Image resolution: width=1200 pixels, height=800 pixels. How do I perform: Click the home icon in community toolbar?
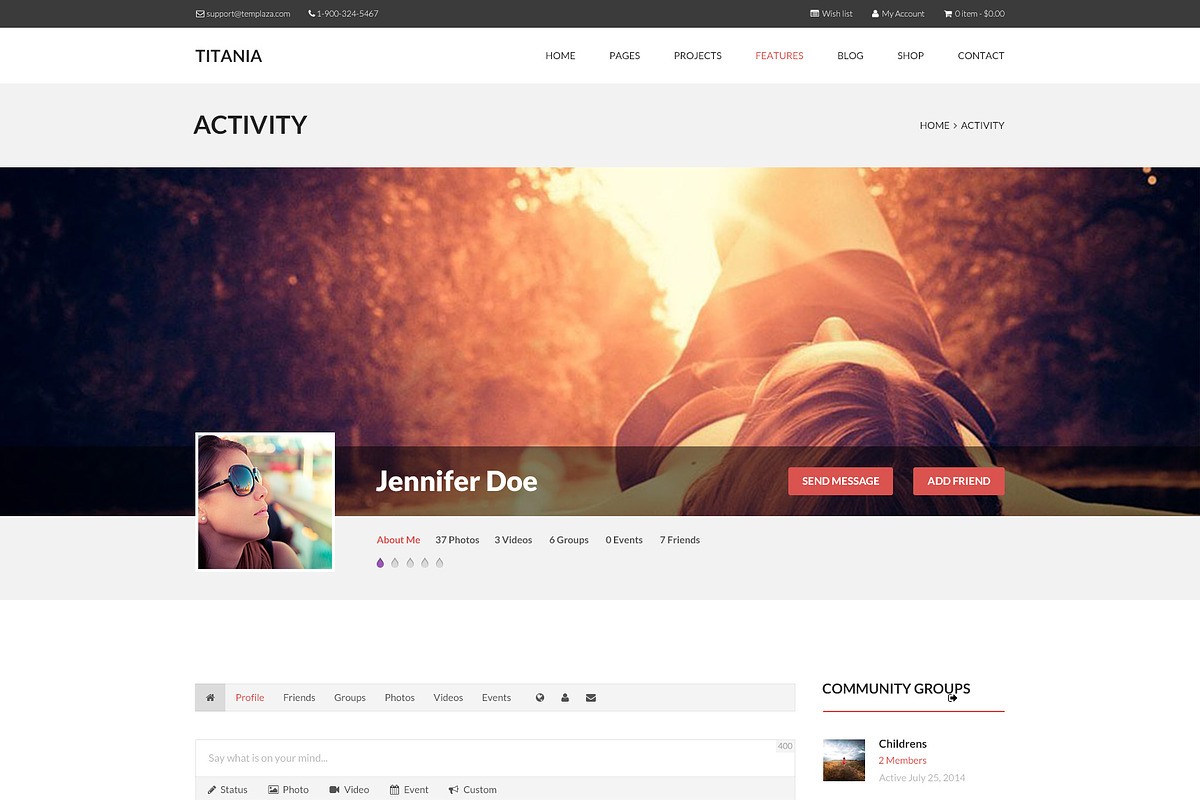pyautogui.click(x=210, y=698)
